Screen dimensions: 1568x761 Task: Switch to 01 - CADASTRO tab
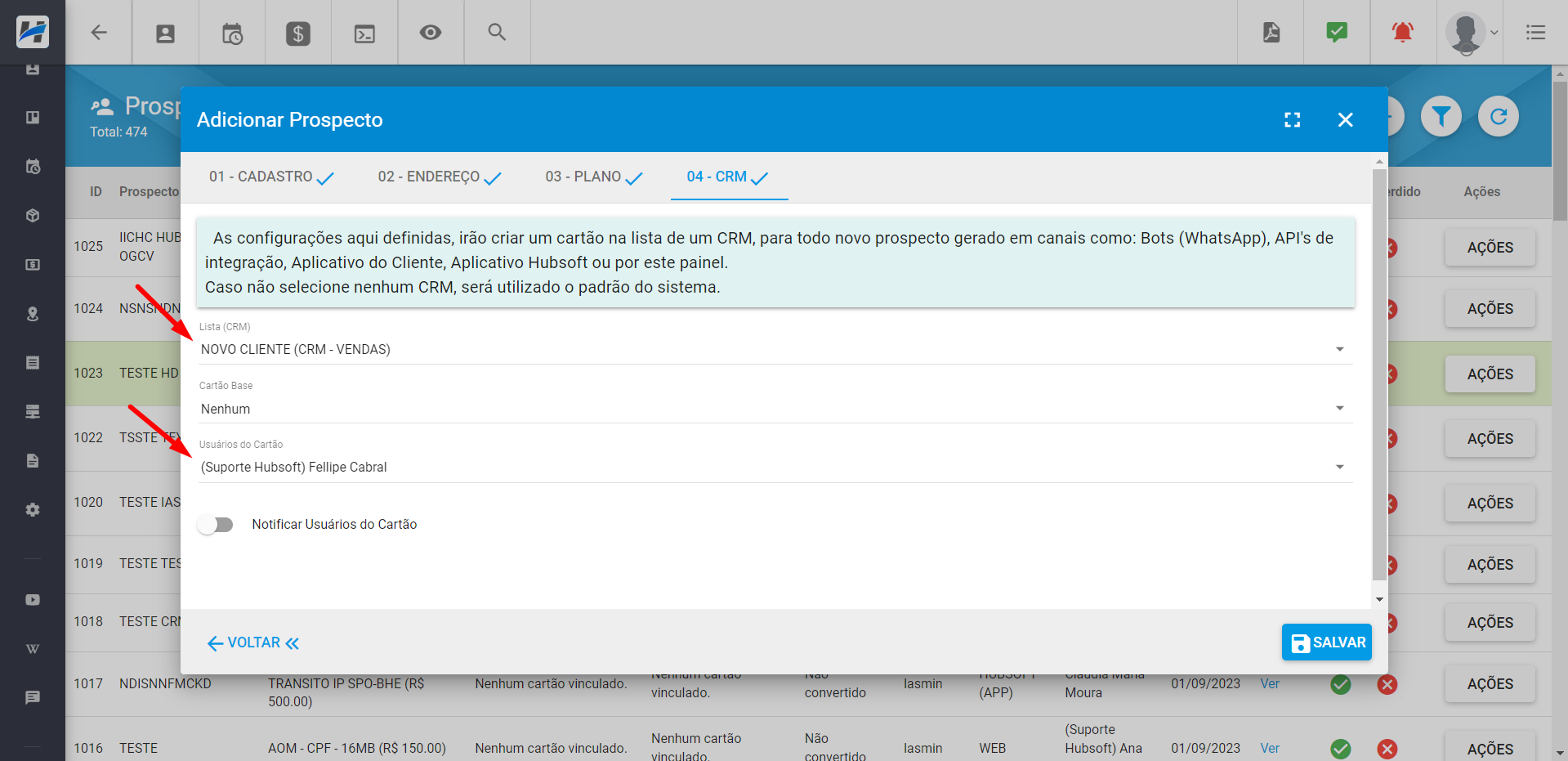pos(271,177)
